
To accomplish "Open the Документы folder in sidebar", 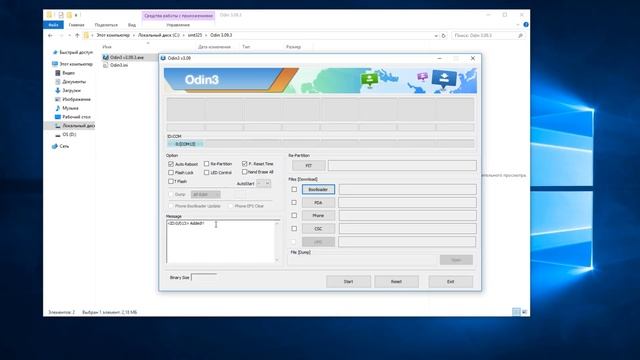I will (70, 82).
